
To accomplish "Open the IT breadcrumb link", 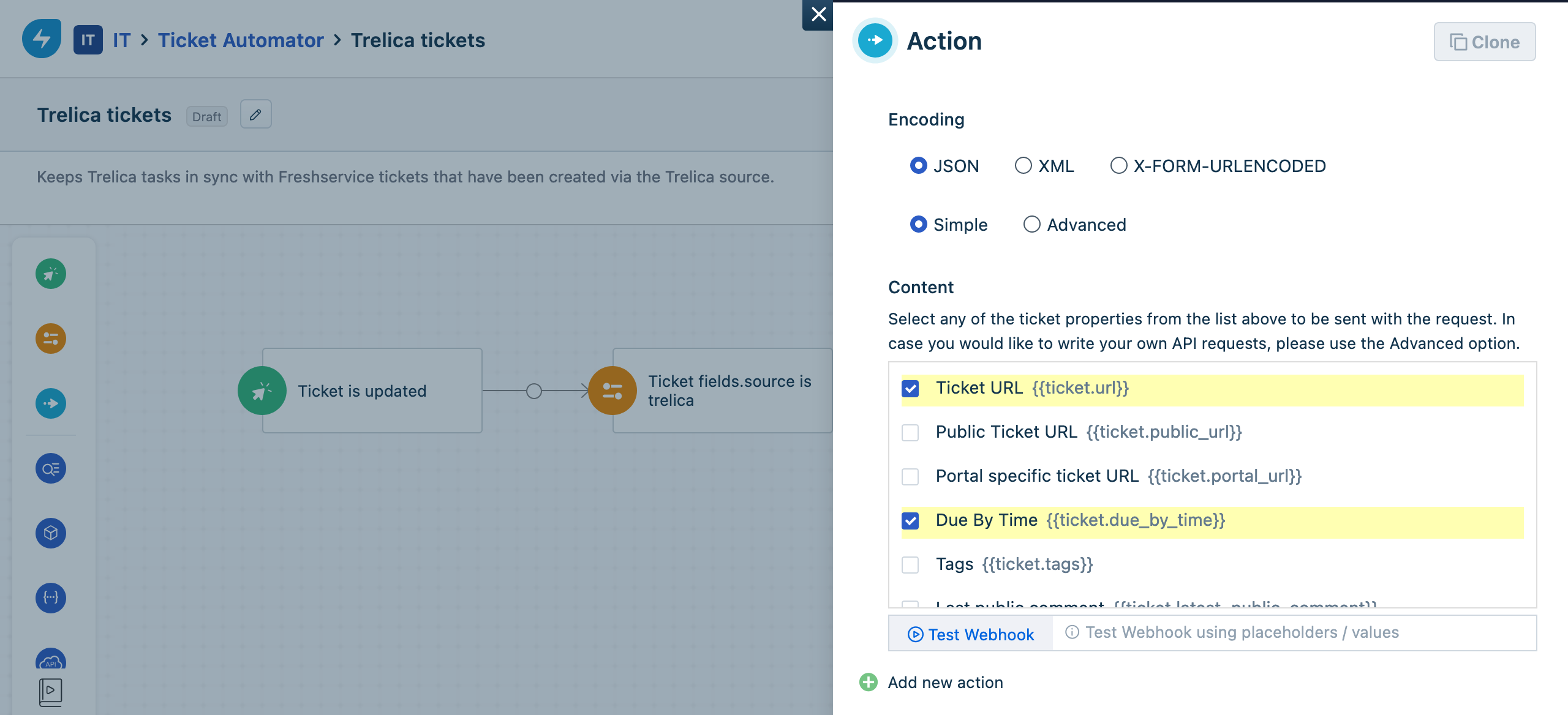I will [x=121, y=40].
